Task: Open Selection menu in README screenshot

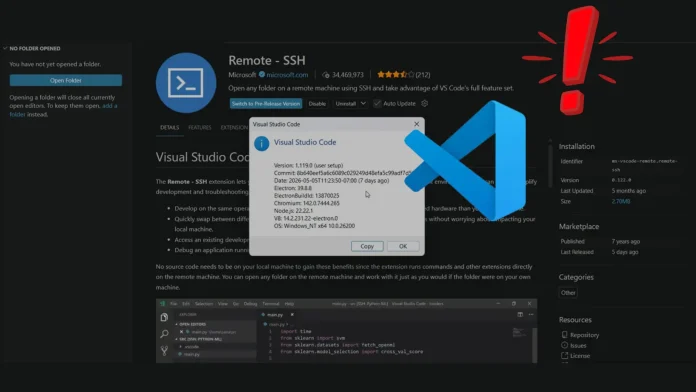Action: click(x=204, y=304)
